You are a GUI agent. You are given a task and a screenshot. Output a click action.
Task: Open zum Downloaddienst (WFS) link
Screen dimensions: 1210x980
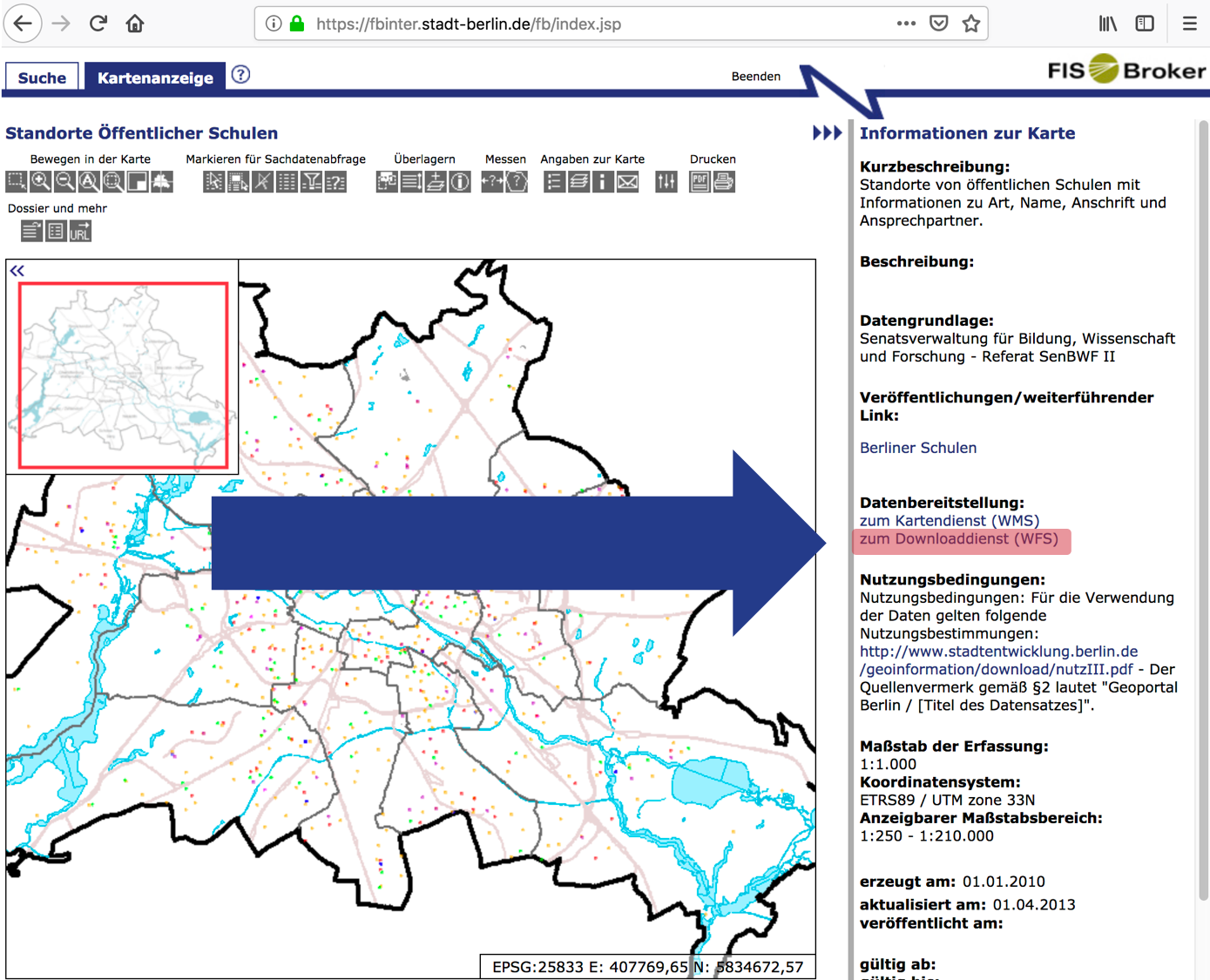[x=959, y=539]
